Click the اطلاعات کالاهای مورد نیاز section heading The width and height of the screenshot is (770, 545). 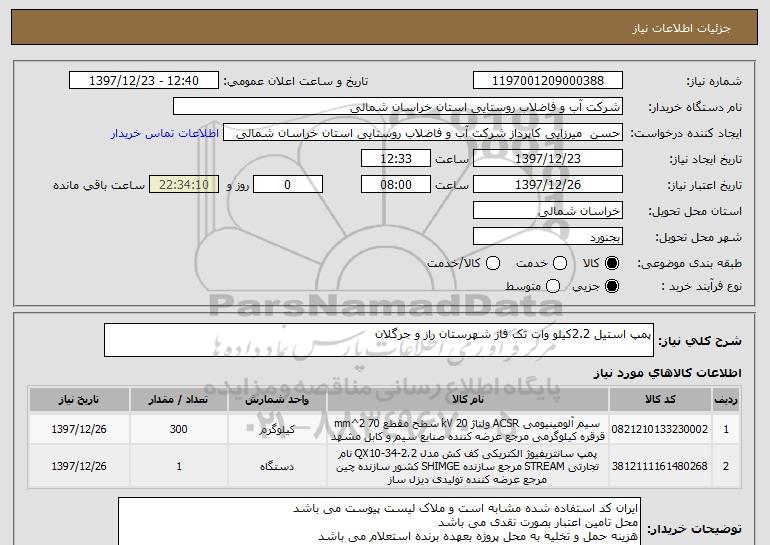tap(667, 373)
